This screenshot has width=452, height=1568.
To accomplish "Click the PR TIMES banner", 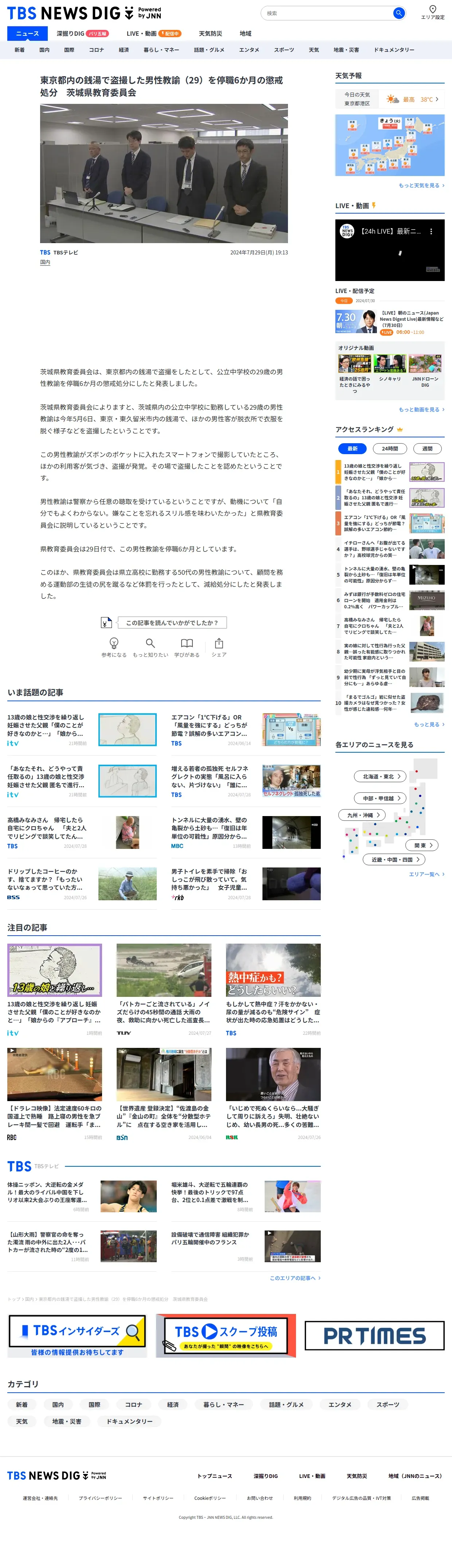I will pos(374,1335).
